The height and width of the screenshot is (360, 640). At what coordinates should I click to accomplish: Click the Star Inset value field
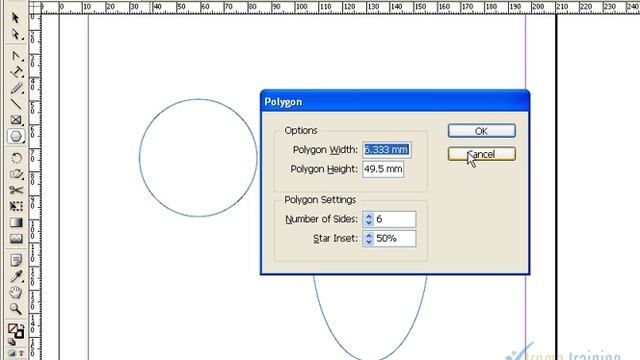[x=395, y=238]
